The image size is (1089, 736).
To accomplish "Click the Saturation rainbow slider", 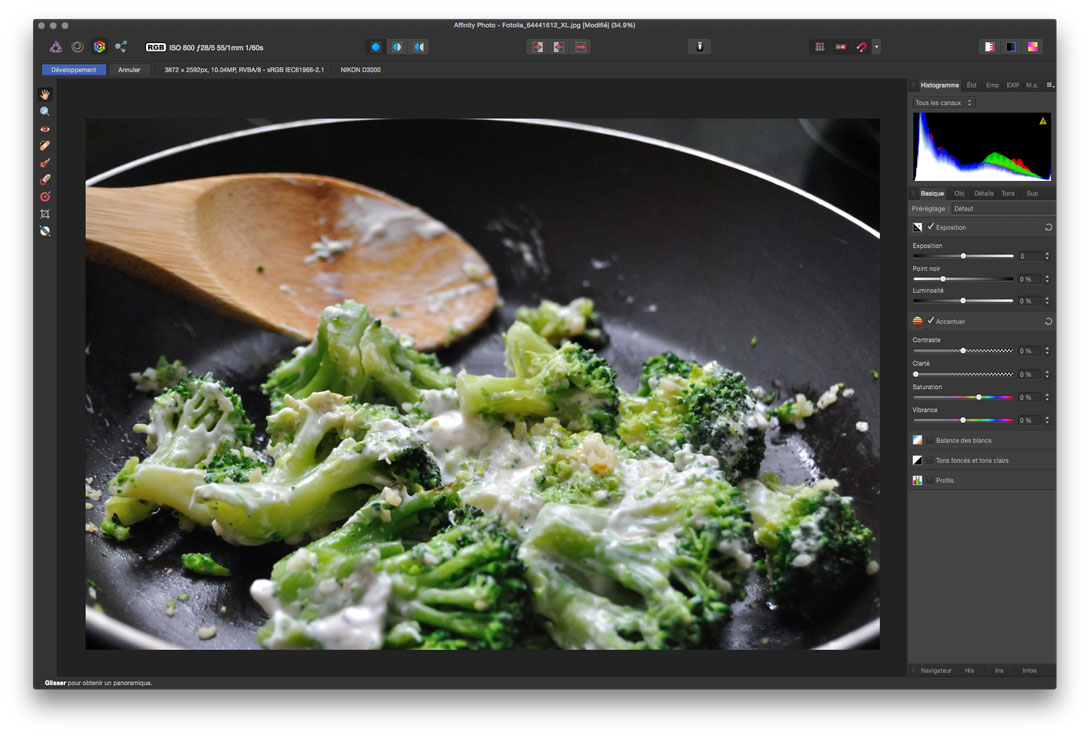I will (x=963, y=397).
